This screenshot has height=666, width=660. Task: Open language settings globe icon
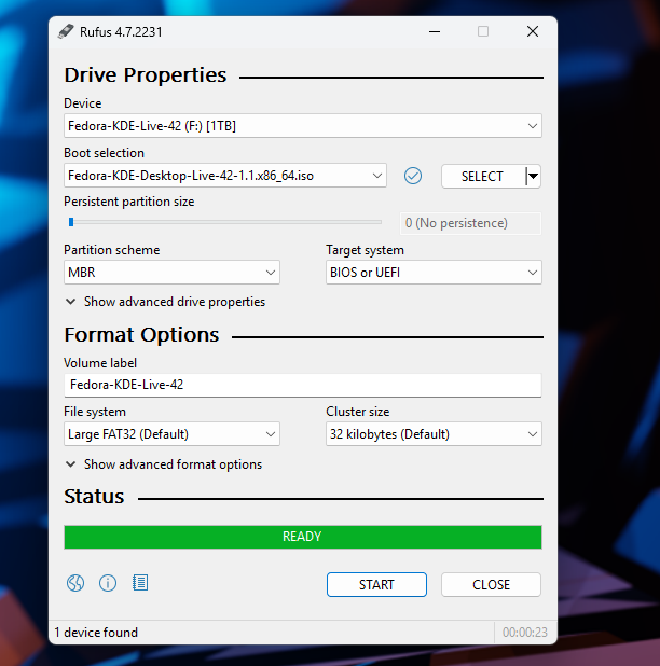75,583
